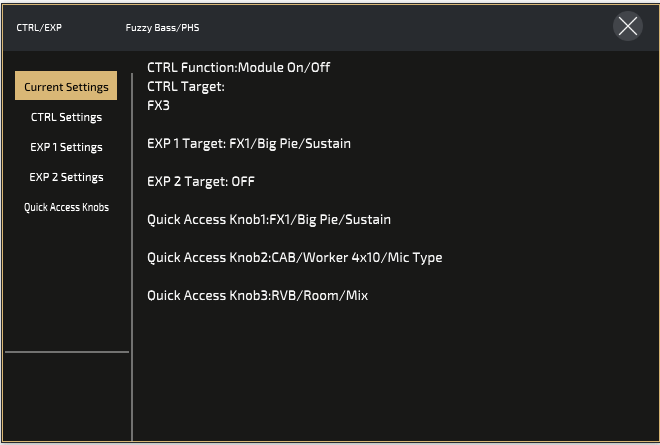Image resolution: width=660 pixels, height=445 pixels.
Task: Go to the EXP 2 Settings tab
Action: 66,177
